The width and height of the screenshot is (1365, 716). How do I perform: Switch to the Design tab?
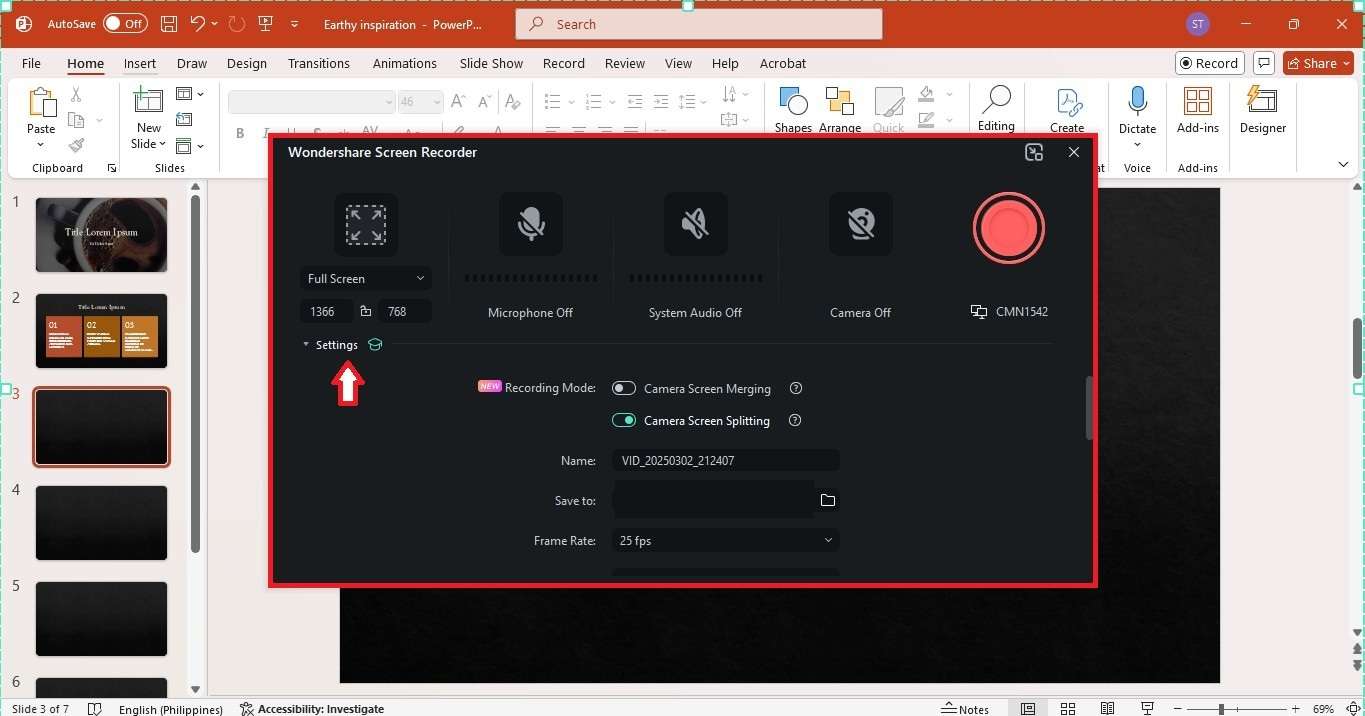pyautogui.click(x=247, y=63)
